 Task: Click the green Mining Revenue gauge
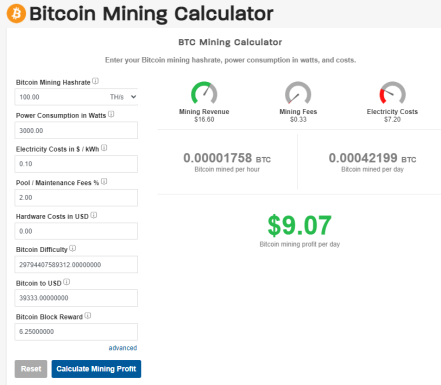(x=204, y=93)
